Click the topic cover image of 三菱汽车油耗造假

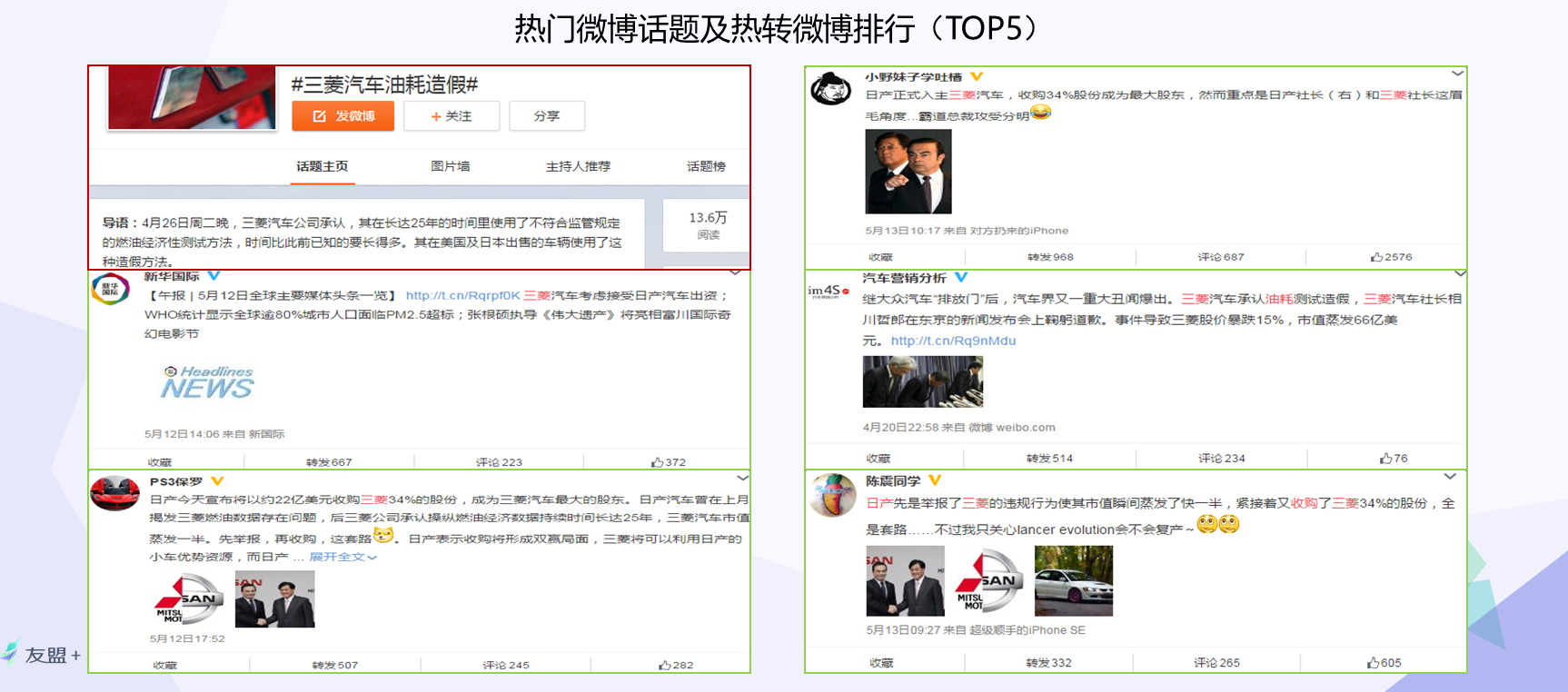tap(192, 97)
